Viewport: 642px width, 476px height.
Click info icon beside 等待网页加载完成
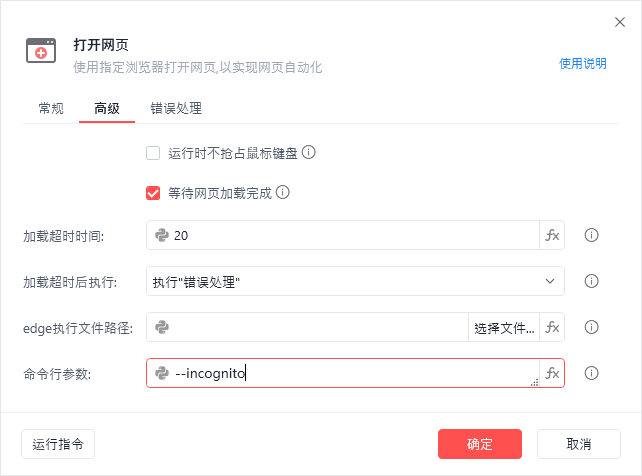tap(283, 192)
